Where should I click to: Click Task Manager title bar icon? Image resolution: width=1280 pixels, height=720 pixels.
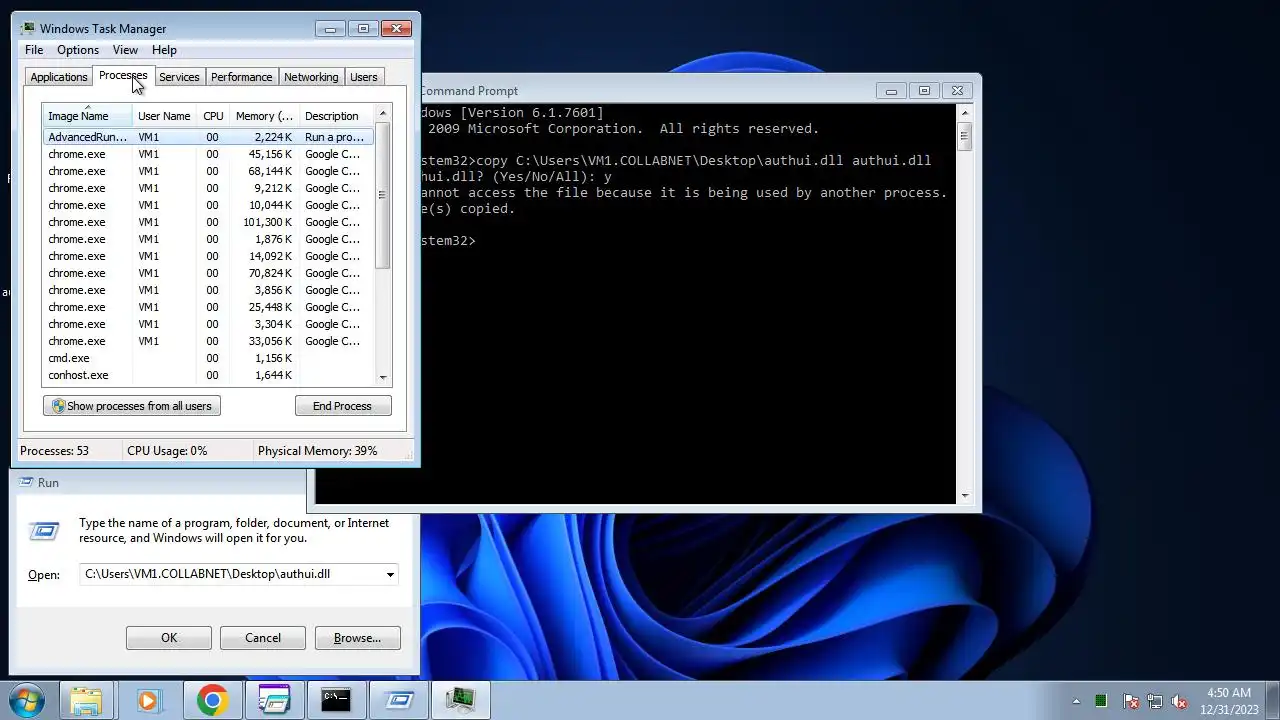coord(29,29)
